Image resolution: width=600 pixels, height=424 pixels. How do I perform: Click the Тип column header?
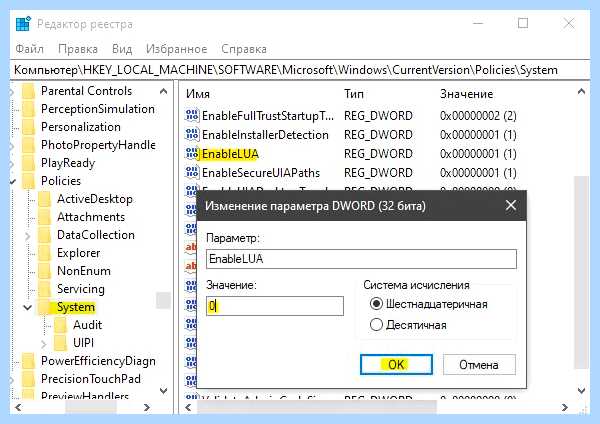(354, 94)
